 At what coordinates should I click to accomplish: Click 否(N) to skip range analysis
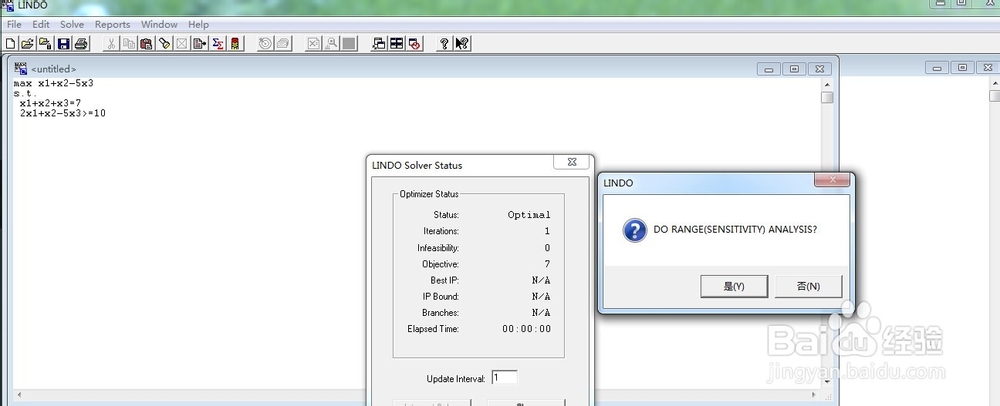point(808,286)
